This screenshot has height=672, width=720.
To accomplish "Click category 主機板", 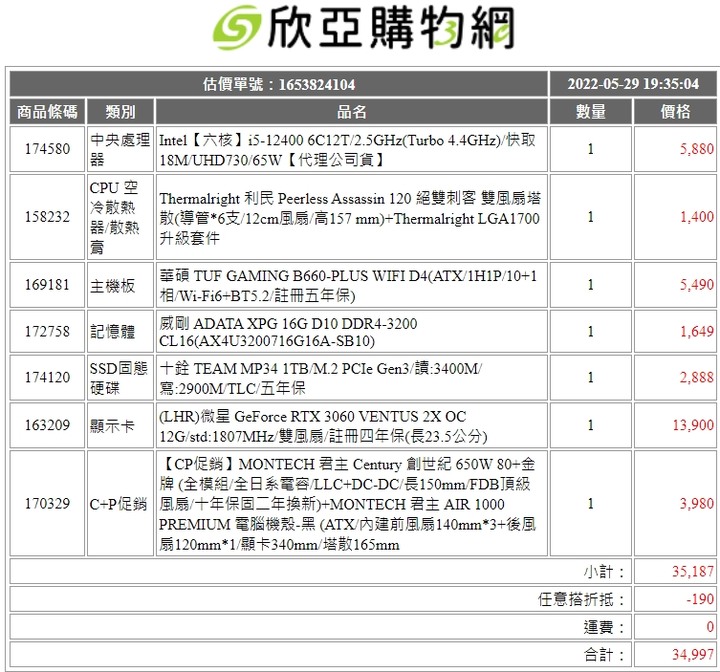I will click(112, 286).
